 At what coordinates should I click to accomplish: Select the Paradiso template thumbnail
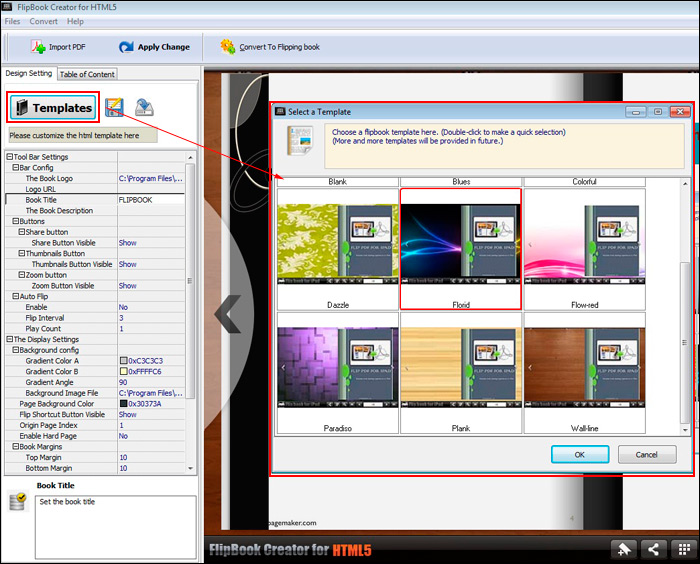338,373
